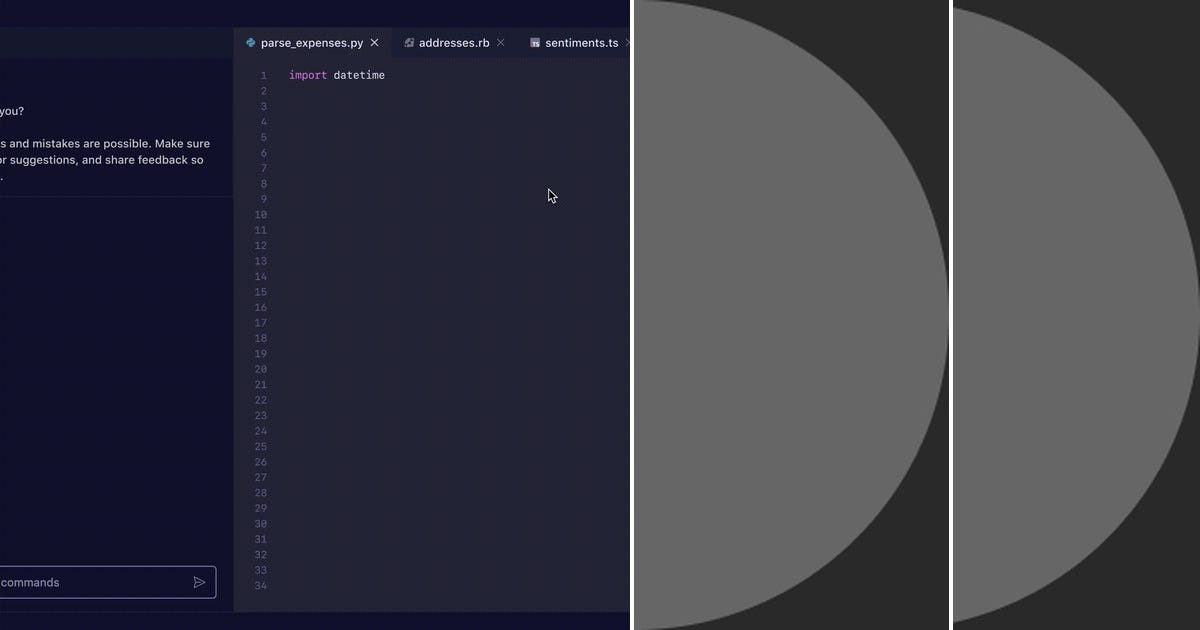Screen dimensions: 1200x630
Task: Click line number 1 in the gutter
Action: tap(263, 74)
